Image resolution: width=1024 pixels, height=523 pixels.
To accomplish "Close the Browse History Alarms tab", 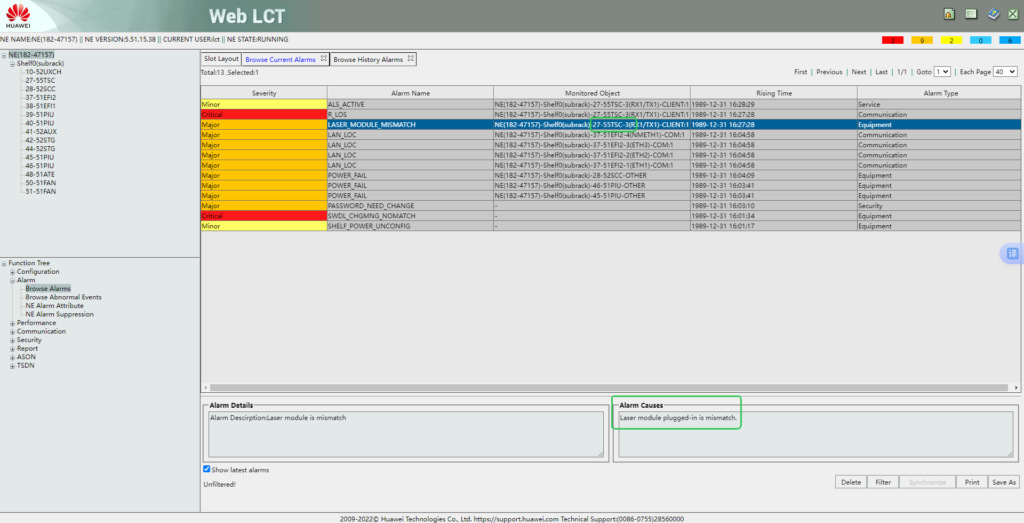I will coord(410,60).
